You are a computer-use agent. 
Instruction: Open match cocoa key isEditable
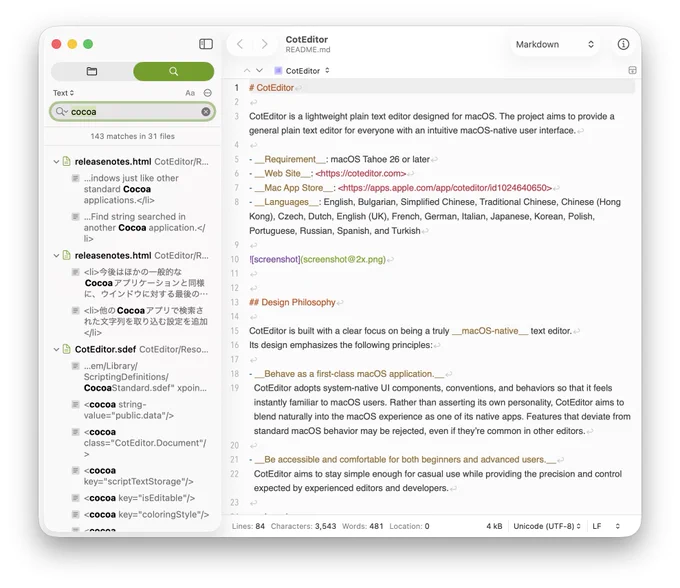point(141,498)
